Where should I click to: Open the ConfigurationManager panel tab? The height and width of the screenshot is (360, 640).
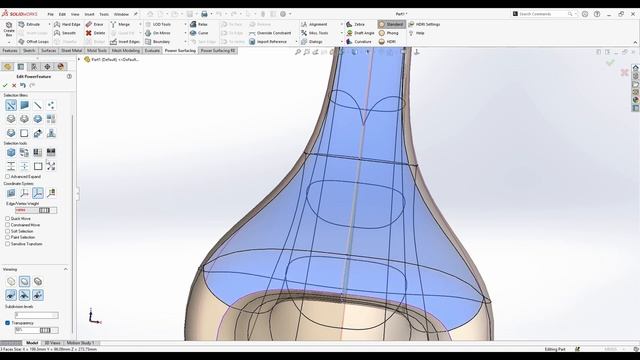click(x=34, y=67)
